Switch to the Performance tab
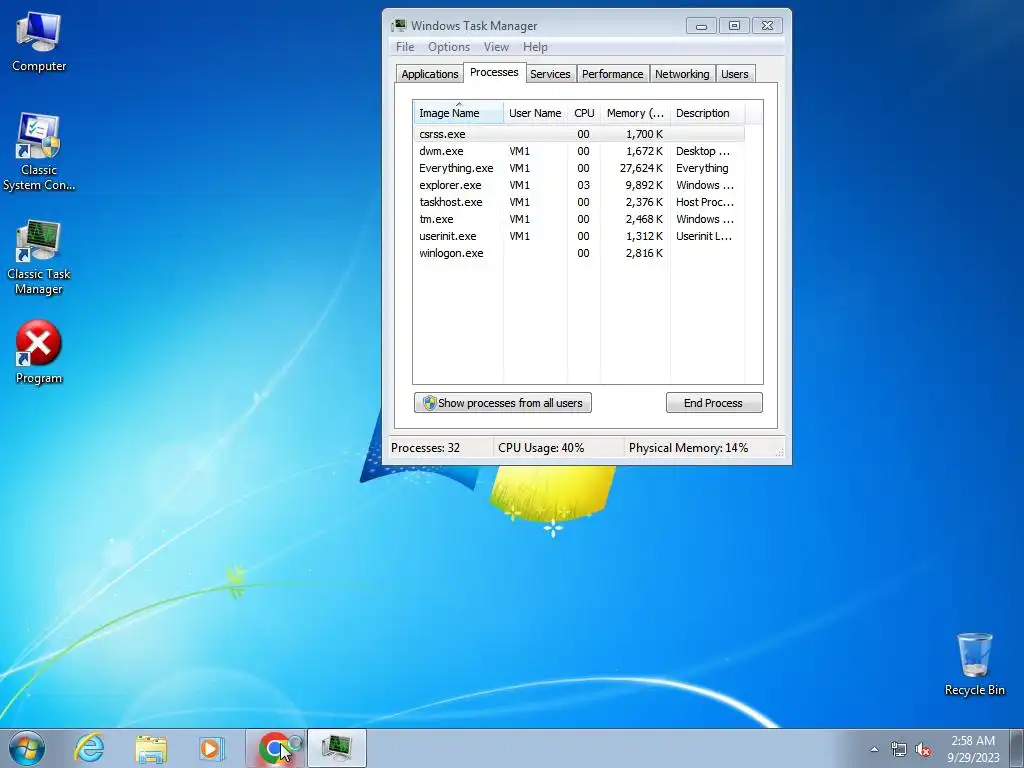Screen dimensions: 1024x768 point(613,74)
